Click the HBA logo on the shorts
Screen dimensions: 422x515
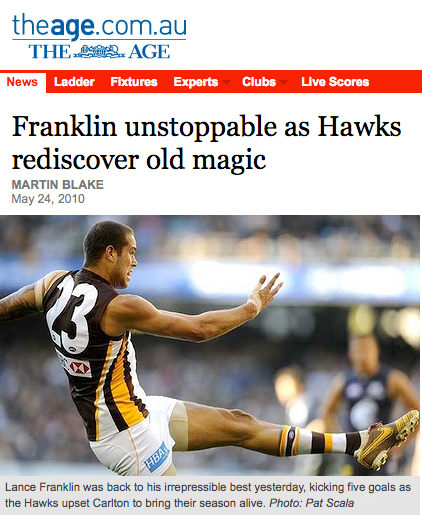pos(157,456)
